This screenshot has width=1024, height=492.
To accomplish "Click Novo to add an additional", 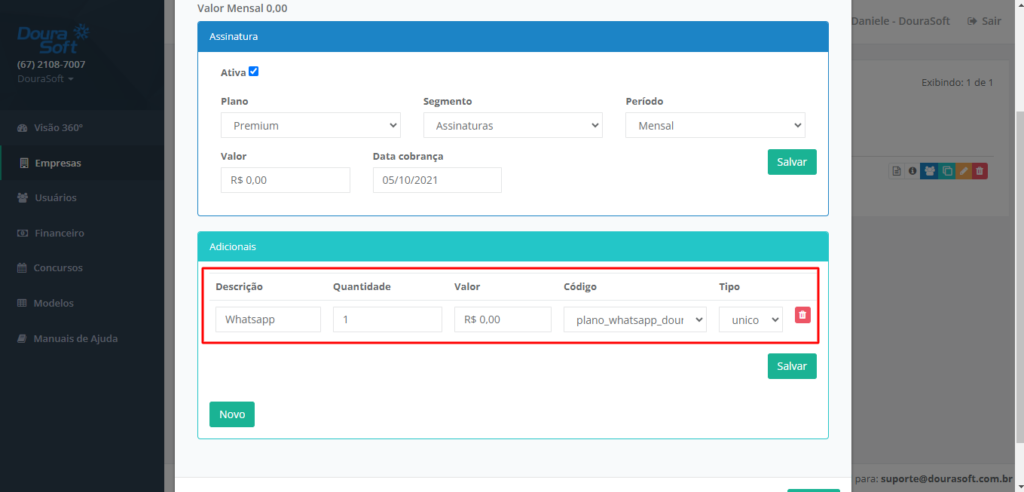I will (x=232, y=414).
